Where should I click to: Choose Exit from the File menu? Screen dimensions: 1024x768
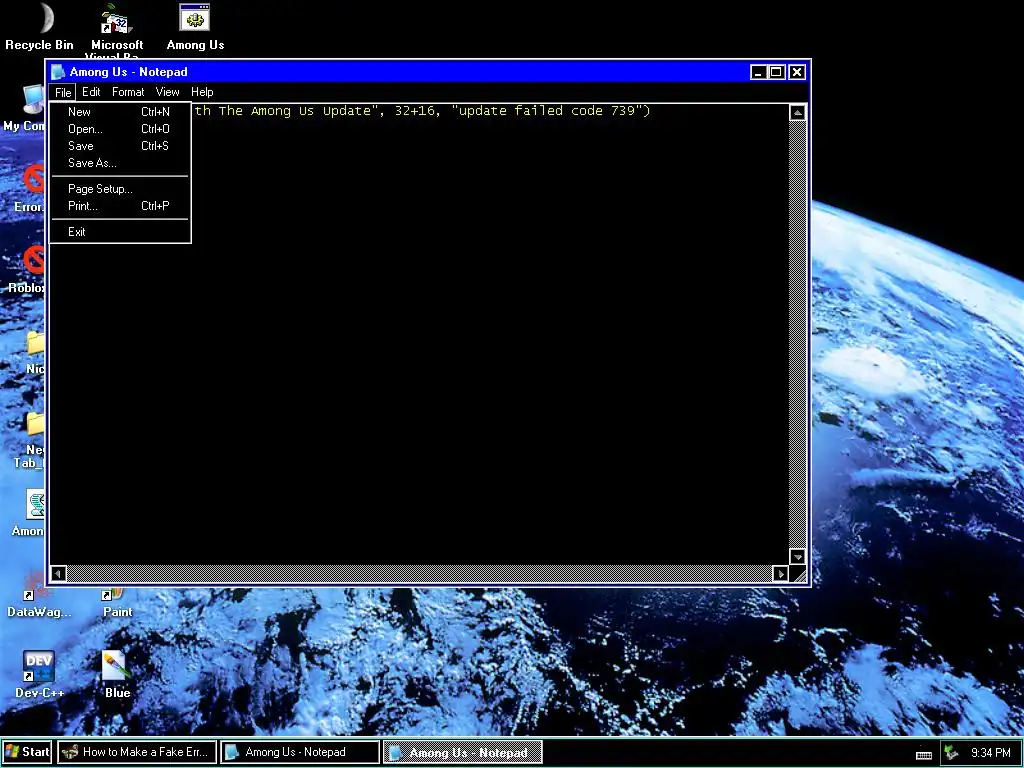point(120,232)
